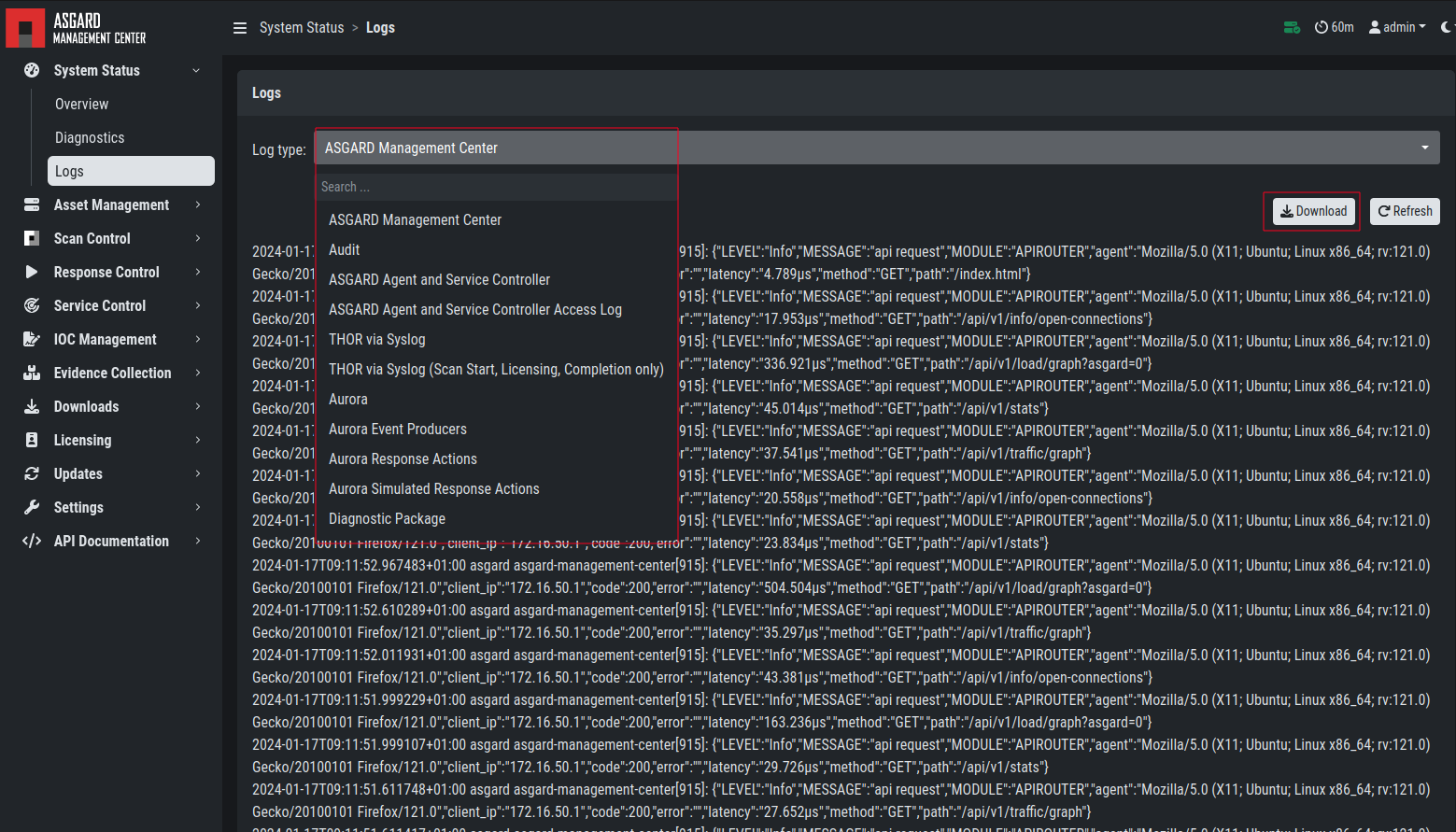Screen dimensions: 1456x832
Task: Expand the Settings menu chevron
Action: pos(198,507)
